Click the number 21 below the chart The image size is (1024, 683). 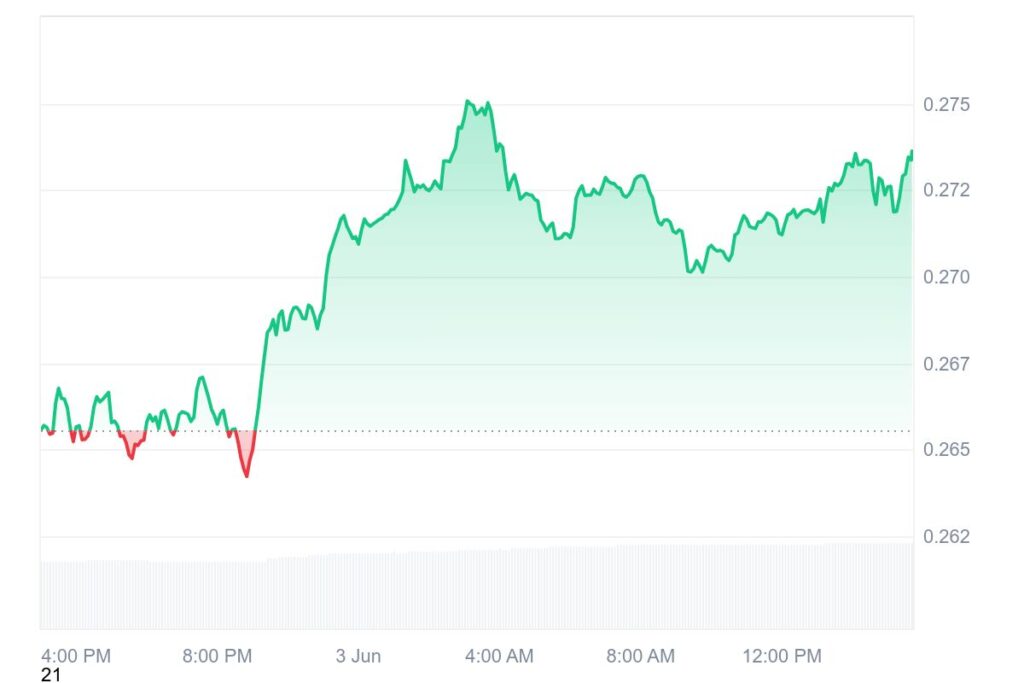click(x=50, y=676)
